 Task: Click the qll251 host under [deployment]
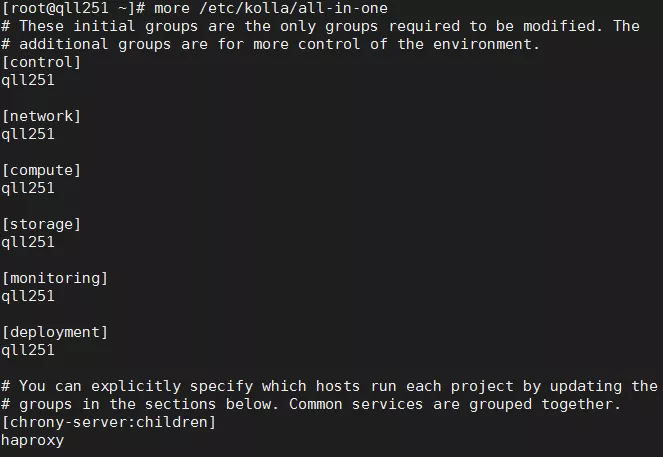tap(28, 350)
